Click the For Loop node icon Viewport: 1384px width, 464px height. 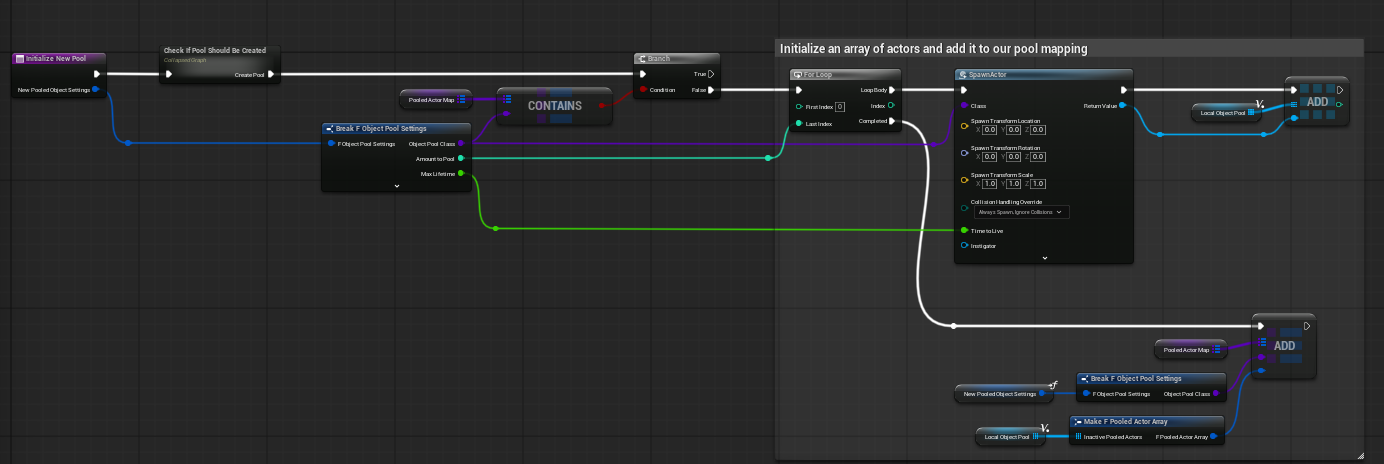point(797,74)
